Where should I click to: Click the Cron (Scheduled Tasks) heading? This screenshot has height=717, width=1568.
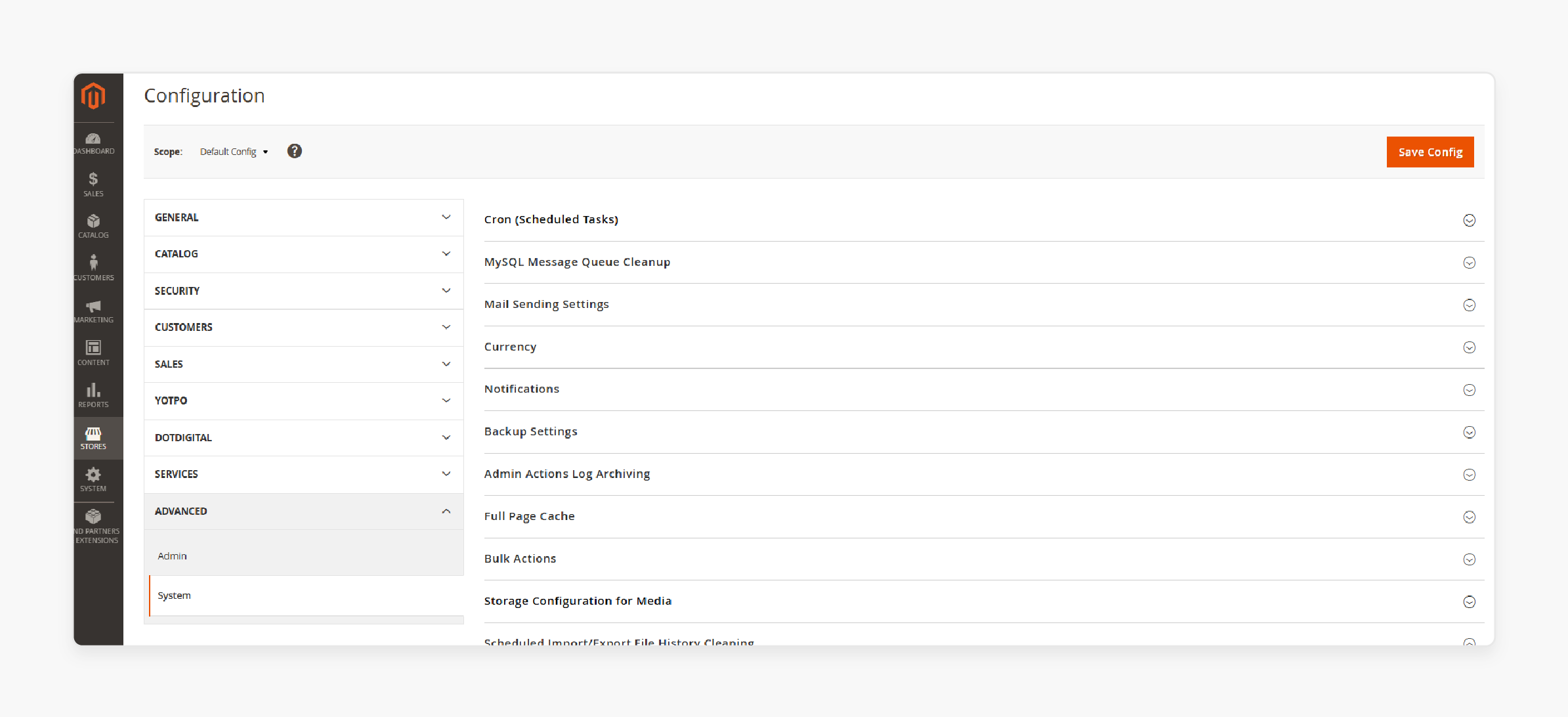[x=551, y=219]
